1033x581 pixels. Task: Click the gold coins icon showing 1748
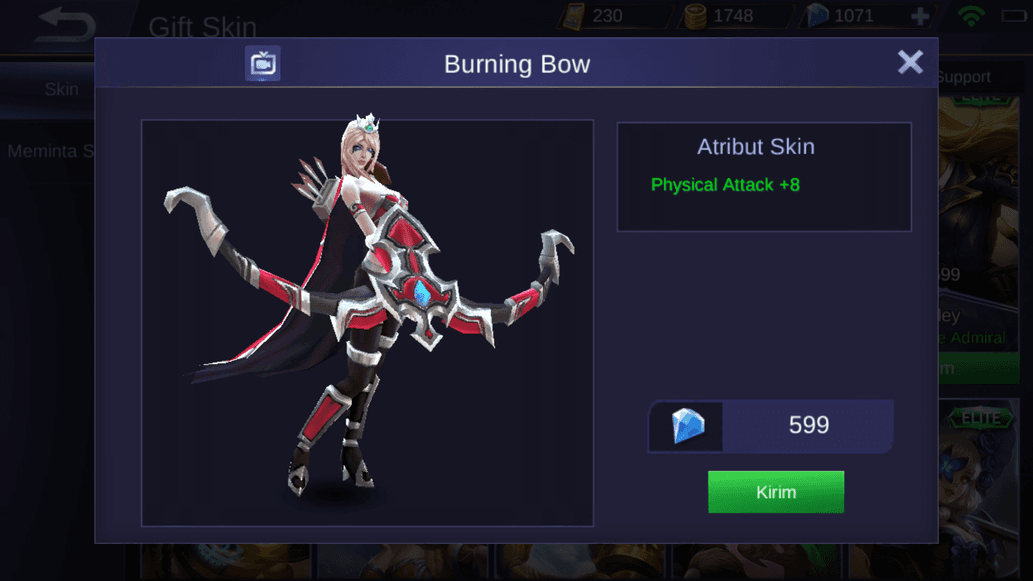click(695, 16)
